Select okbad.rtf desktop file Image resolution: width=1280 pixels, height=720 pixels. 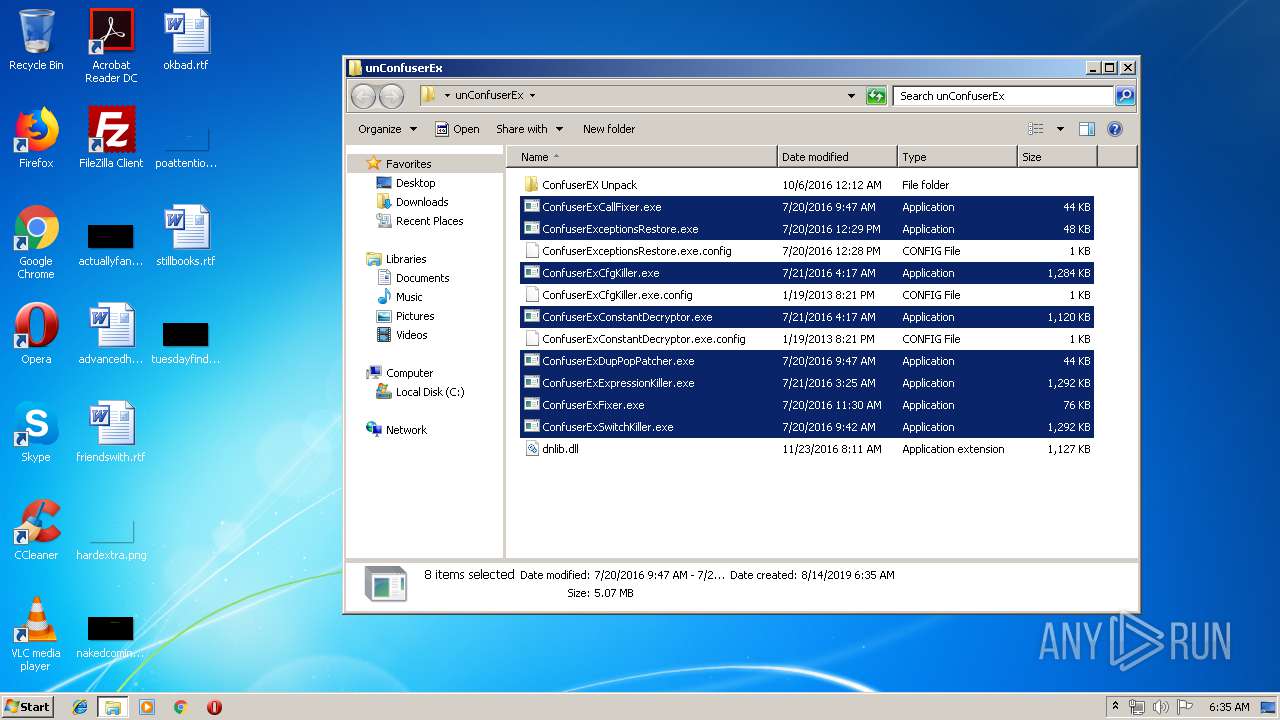[186, 40]
